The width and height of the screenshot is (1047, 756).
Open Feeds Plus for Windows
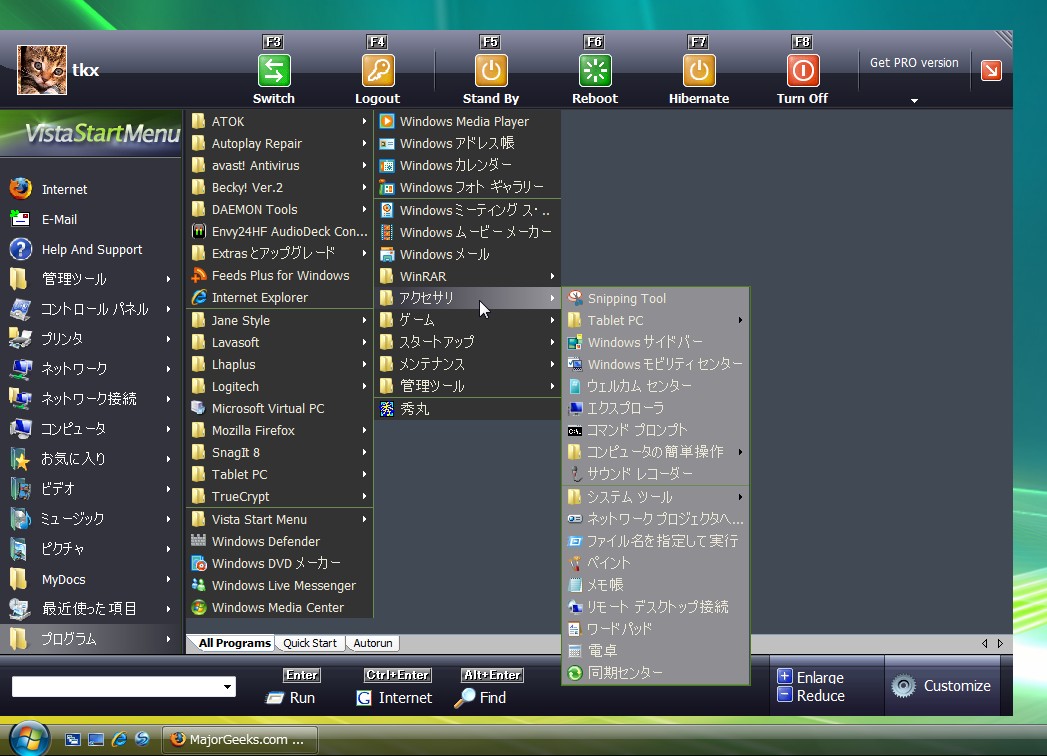coord(279,275)
